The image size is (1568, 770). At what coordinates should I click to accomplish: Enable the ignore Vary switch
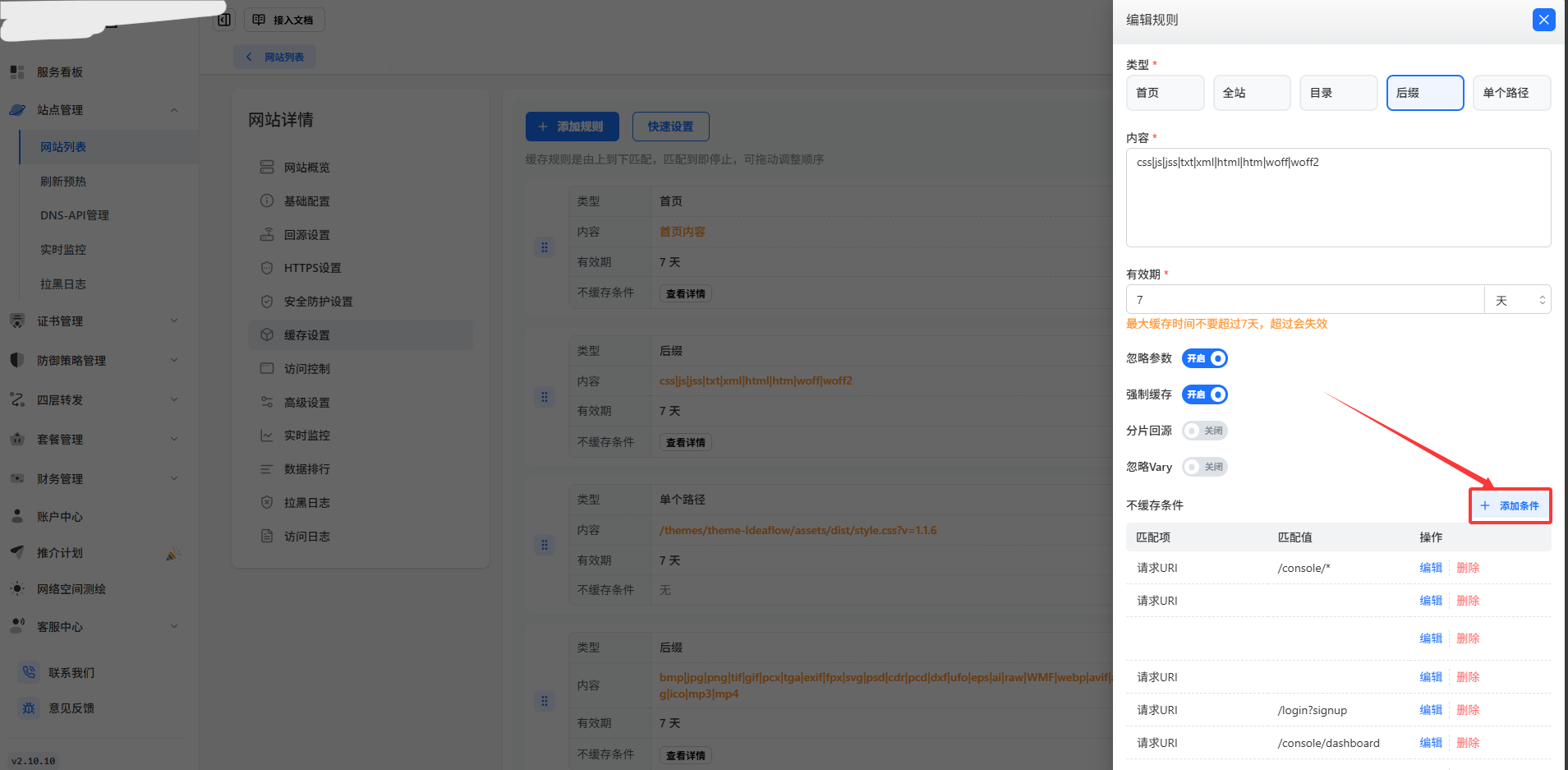pos(1205,467)
